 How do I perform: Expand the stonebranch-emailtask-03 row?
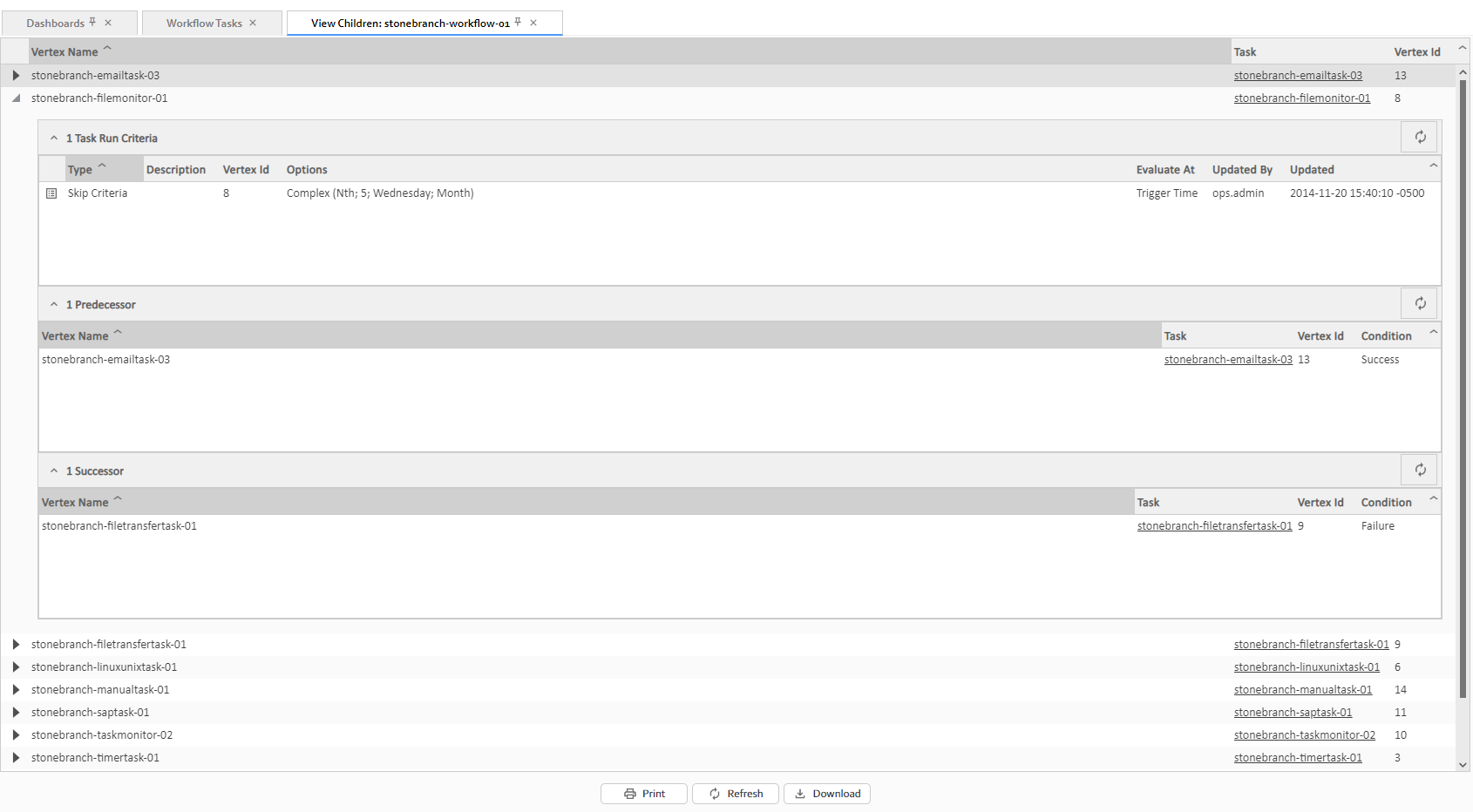click(x=16, y=76)
